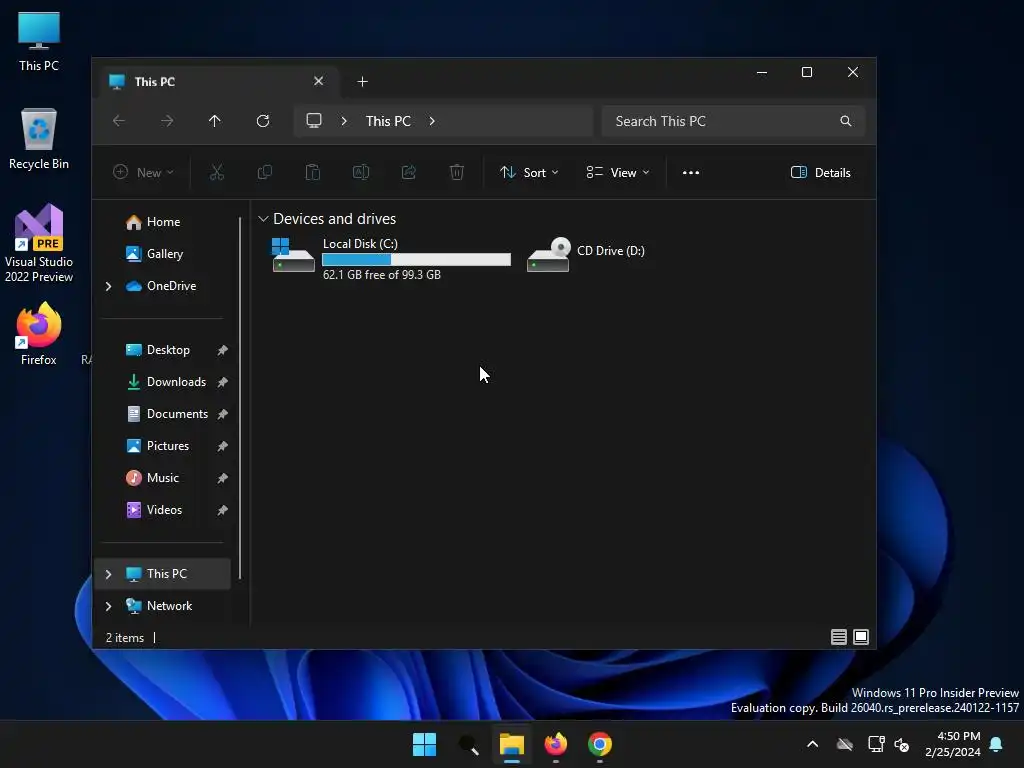Switch to details list view icon in status bar

point(839,637)
